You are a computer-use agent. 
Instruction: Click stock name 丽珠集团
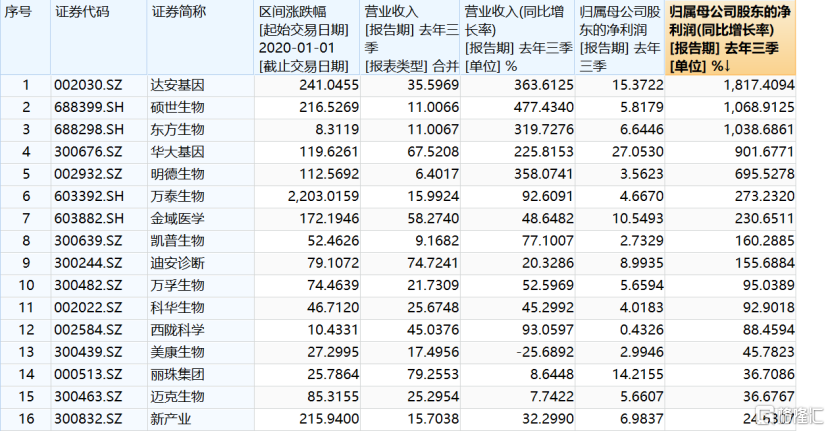(177, 374)
